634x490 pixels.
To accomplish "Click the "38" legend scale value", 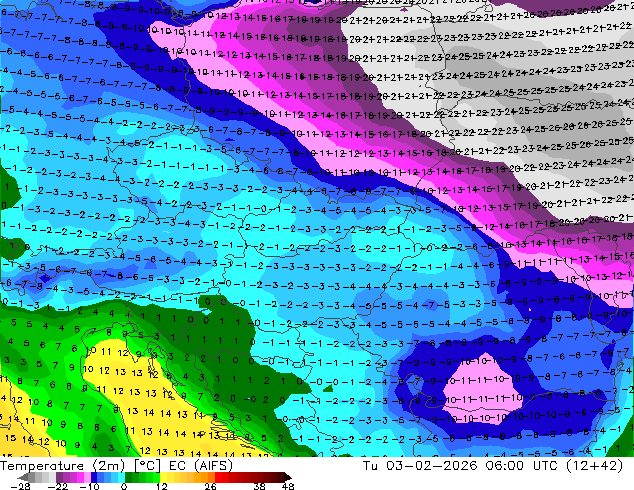I will coord(260,486).
